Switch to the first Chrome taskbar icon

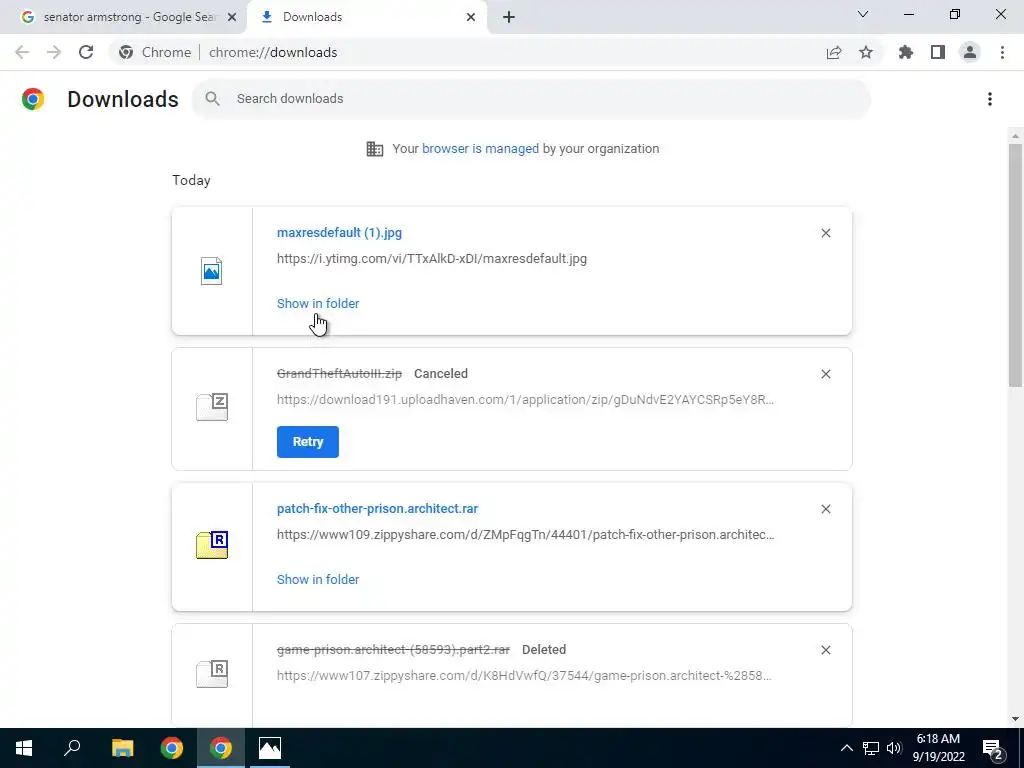click(x=172, y=748)
